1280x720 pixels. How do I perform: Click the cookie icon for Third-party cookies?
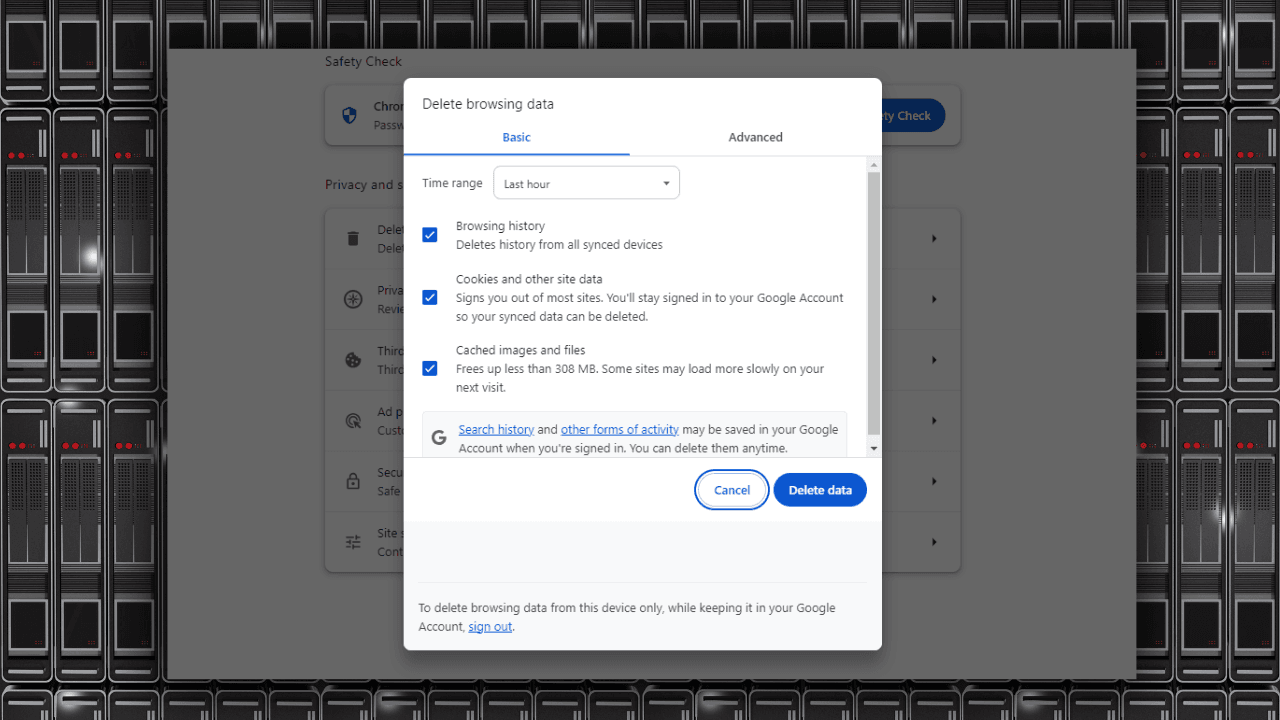click(353, 360)
